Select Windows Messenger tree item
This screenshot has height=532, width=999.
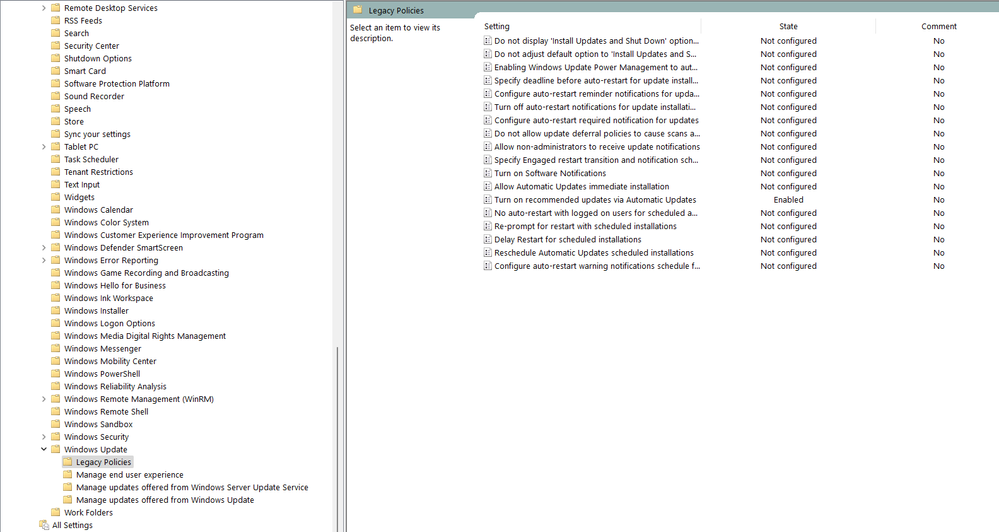click(x=102, y=349)
